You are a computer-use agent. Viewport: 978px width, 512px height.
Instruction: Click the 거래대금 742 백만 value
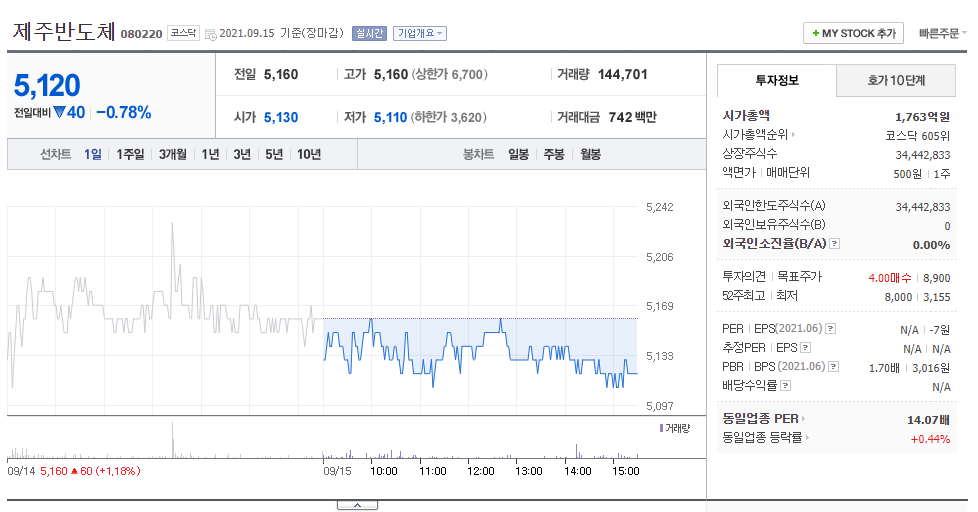pos(632,117)
